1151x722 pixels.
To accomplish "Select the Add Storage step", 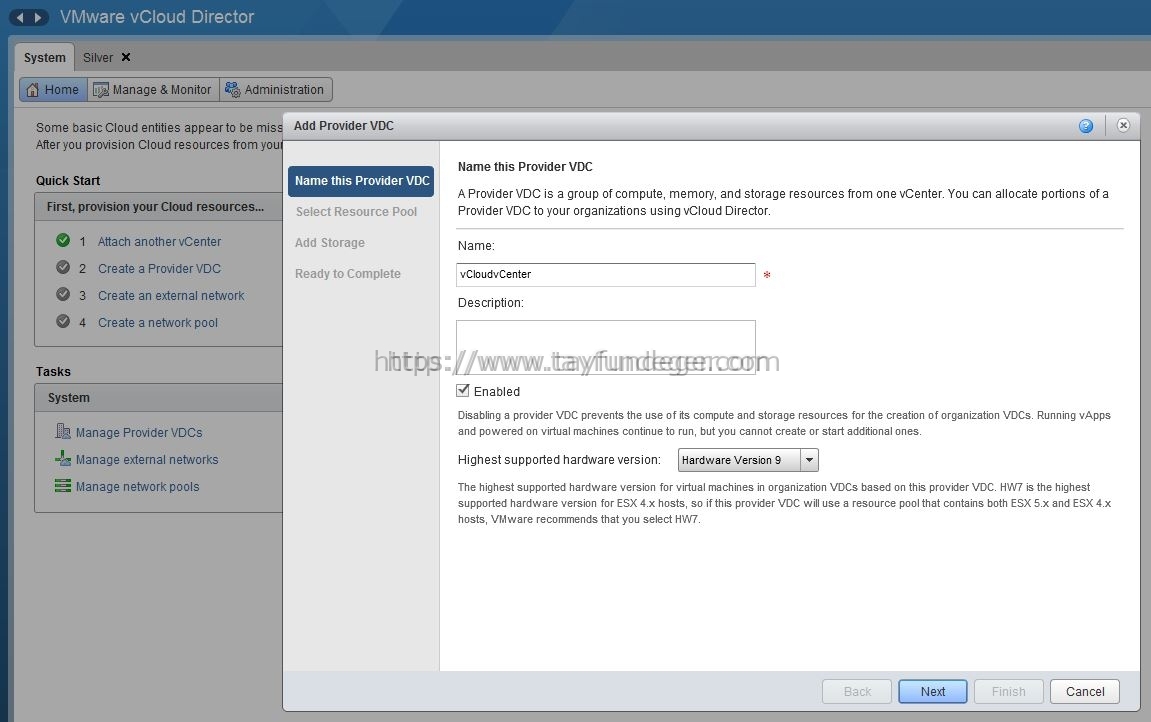I will click(330, 243).
